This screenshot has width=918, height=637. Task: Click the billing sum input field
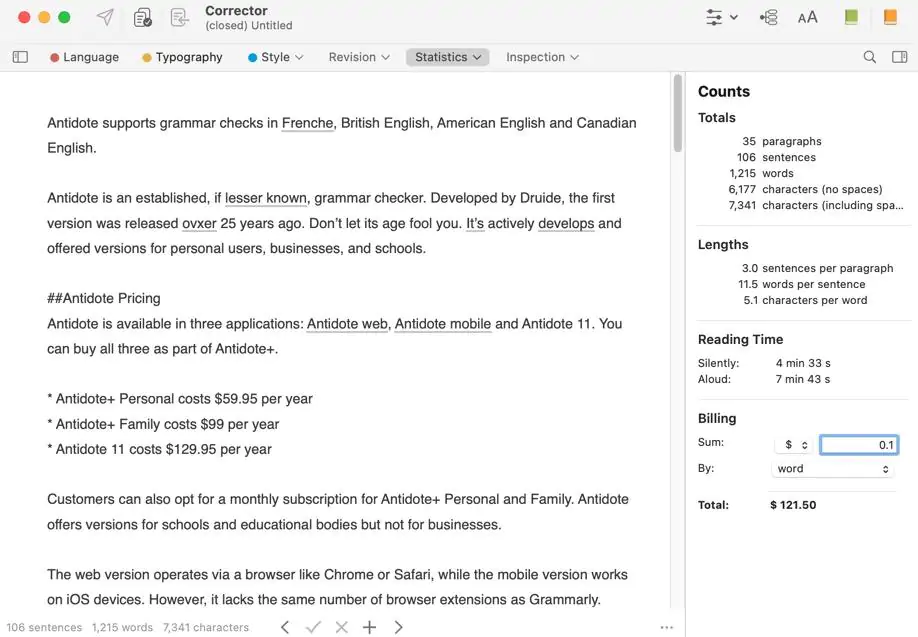pyautogui.click(x=859, y=445)
